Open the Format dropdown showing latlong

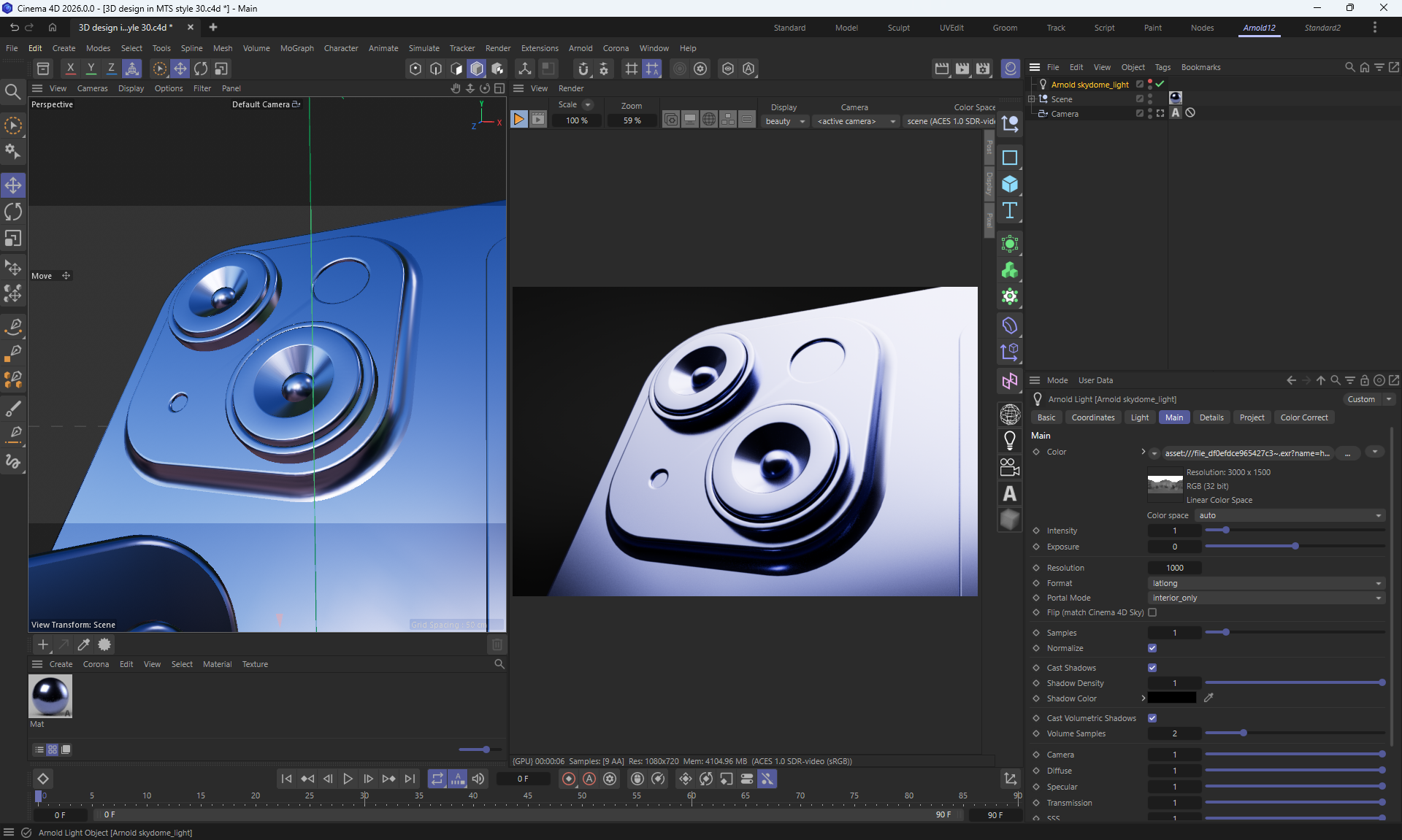point(1266,583)
